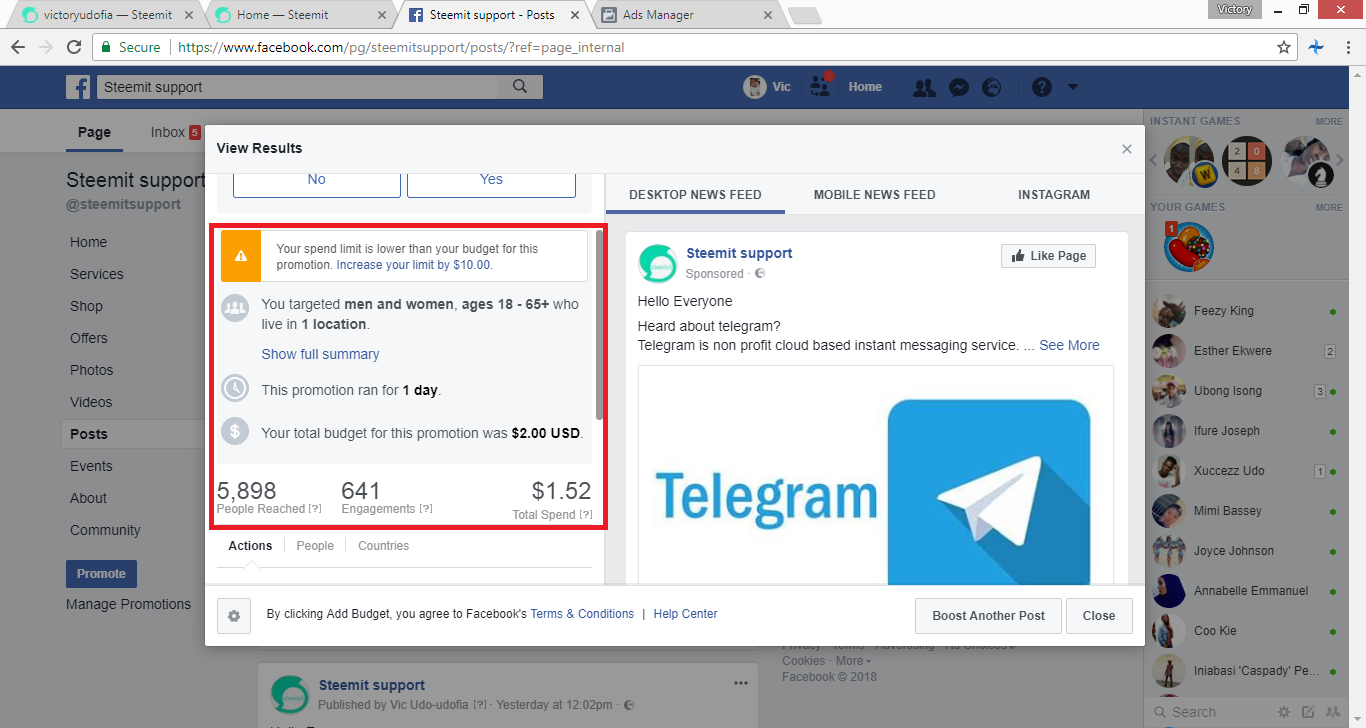Viewport: 1366px width, 728px height.
Task: Click the 2048 instant game icon
Action: (x=1247, y=162)
